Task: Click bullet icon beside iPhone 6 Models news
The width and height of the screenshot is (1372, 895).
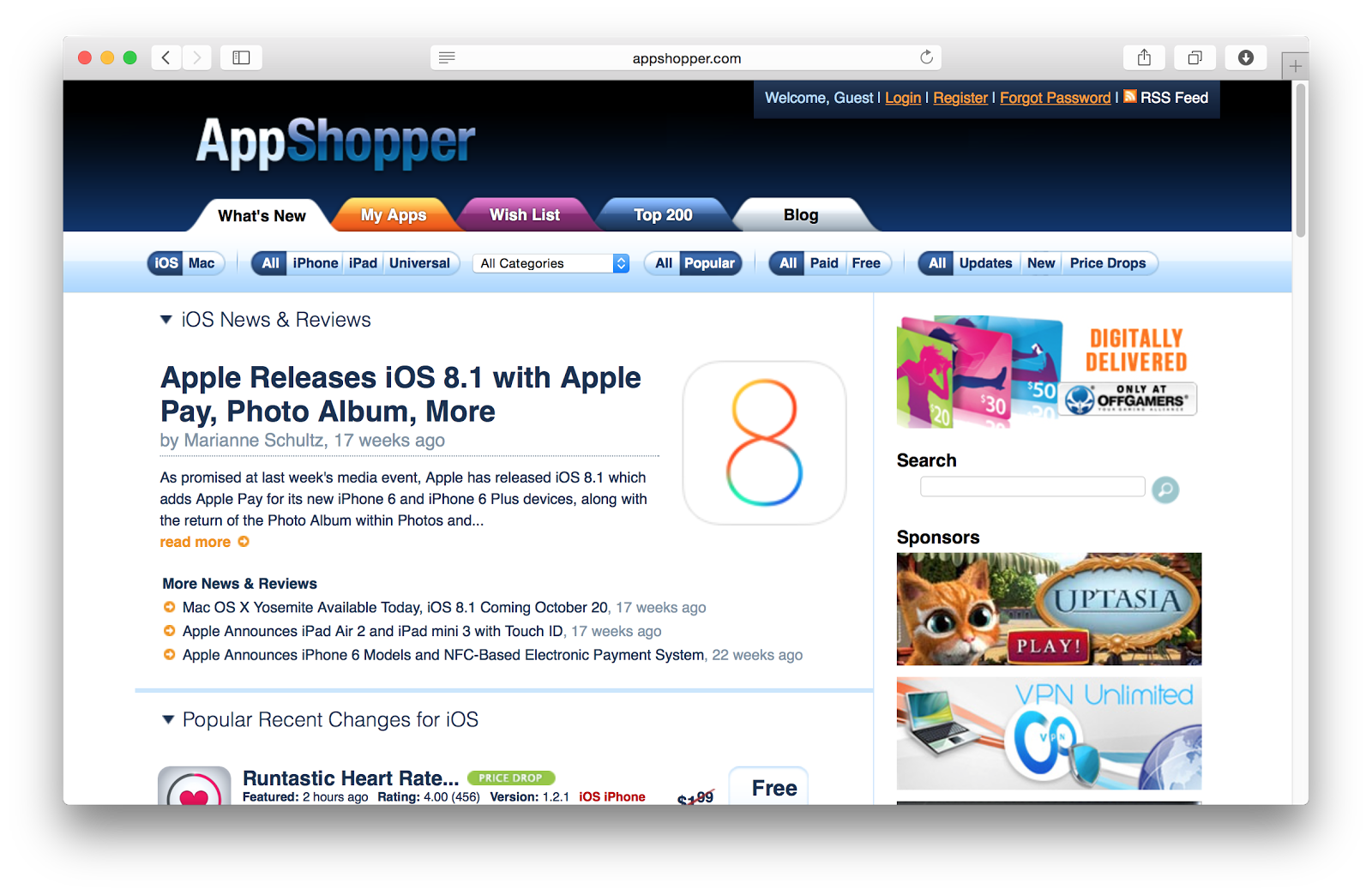Action: click(x=169, y=655)
